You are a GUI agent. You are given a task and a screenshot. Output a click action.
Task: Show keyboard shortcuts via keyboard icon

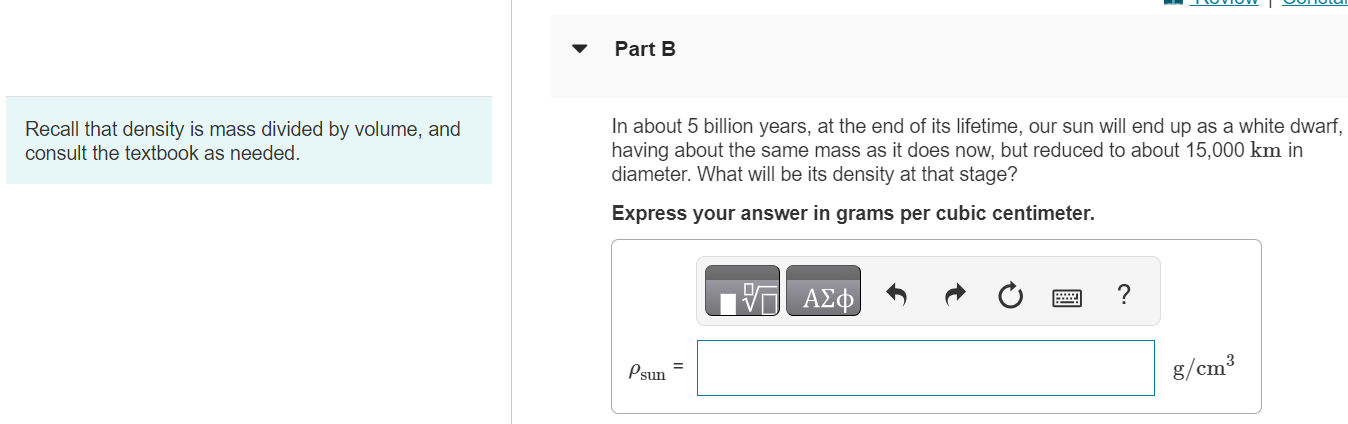click(1067, 297)
